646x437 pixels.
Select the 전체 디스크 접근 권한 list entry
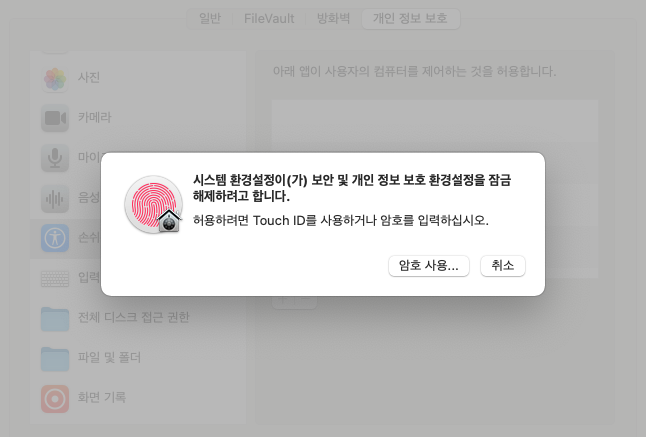click(x=138, y=319)
